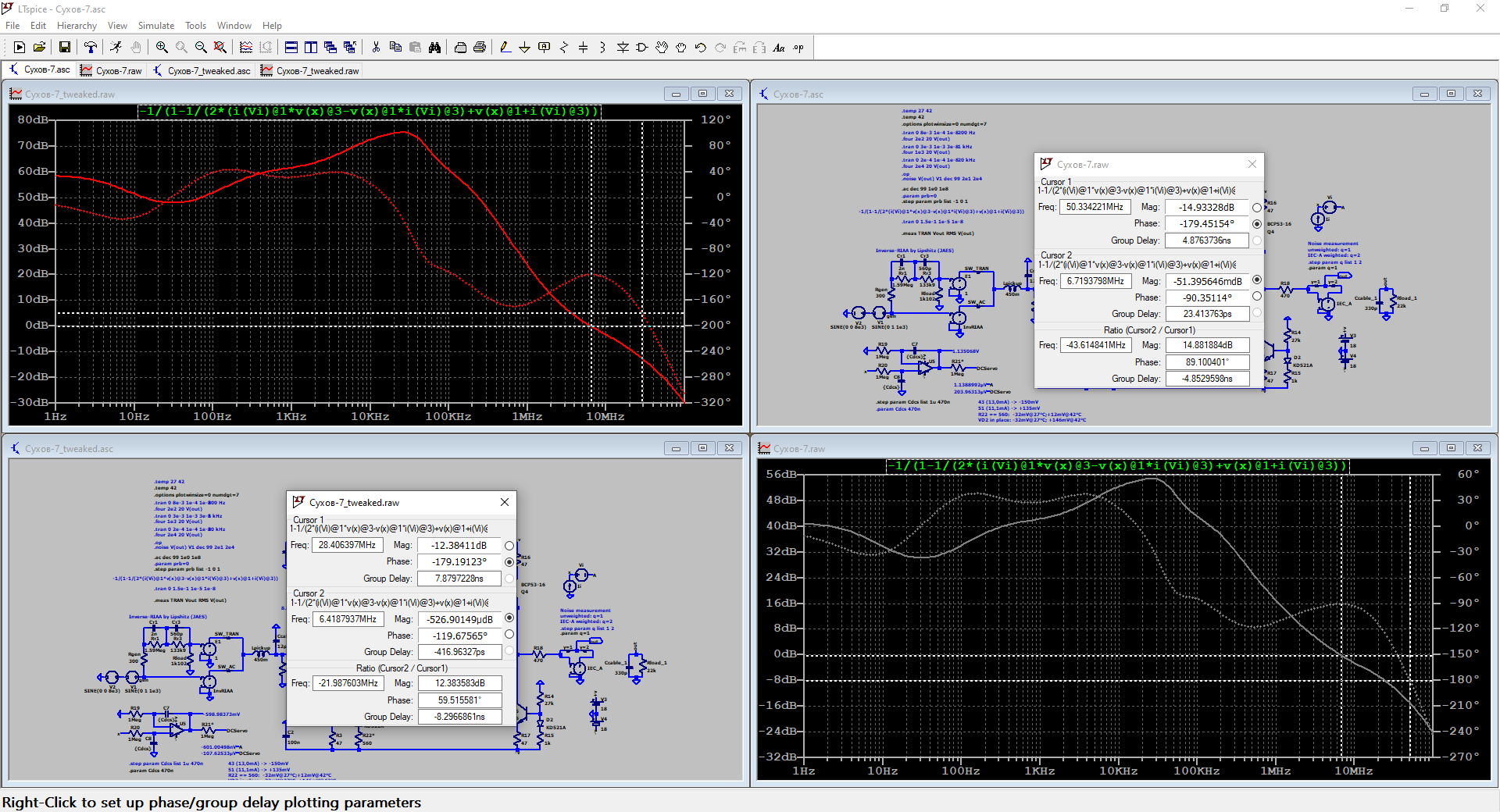The image size is (1500, 812).
Task: Place a ground symbol tool
Action: click(524, 48)
